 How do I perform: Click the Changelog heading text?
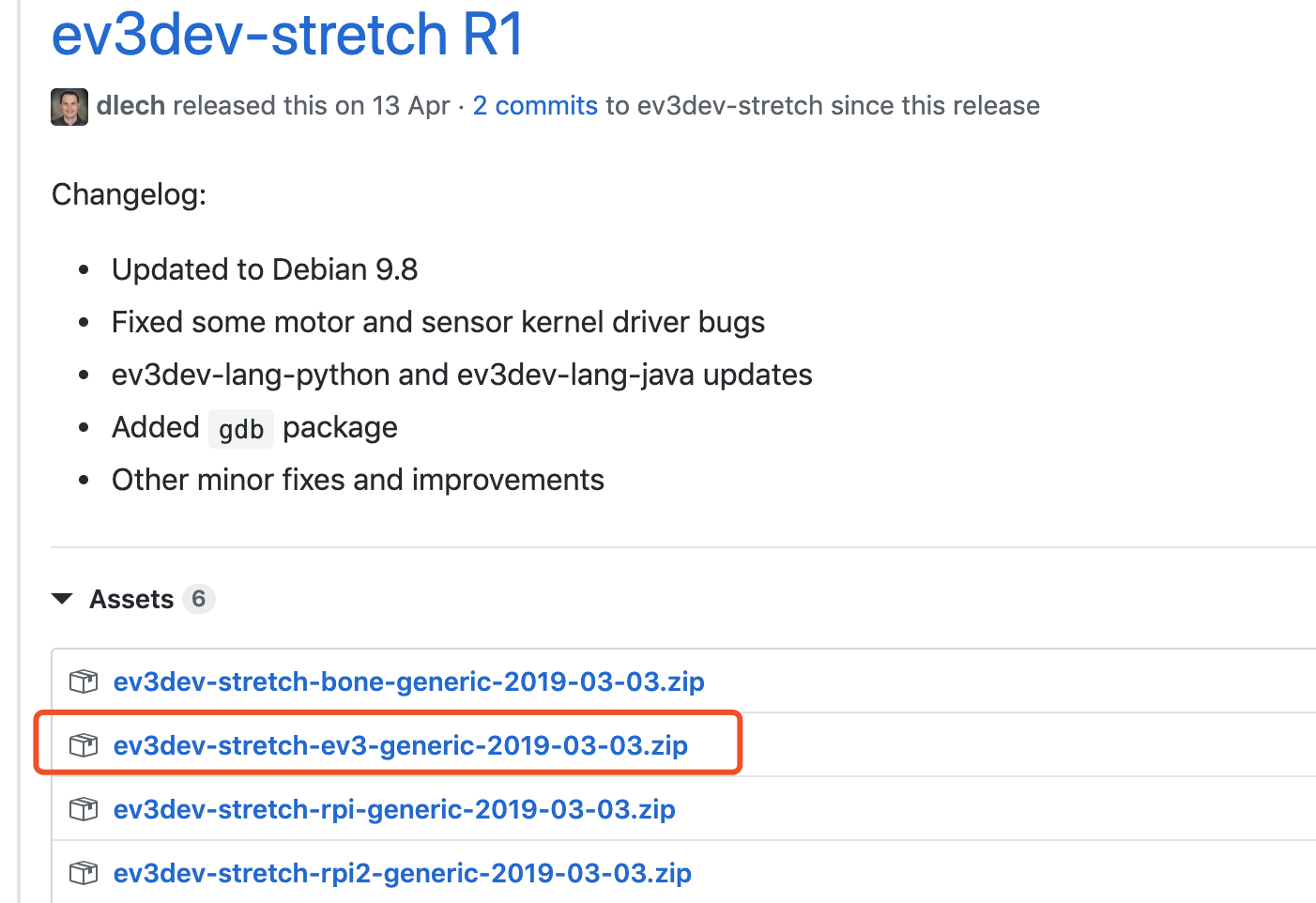pos(129,194)
